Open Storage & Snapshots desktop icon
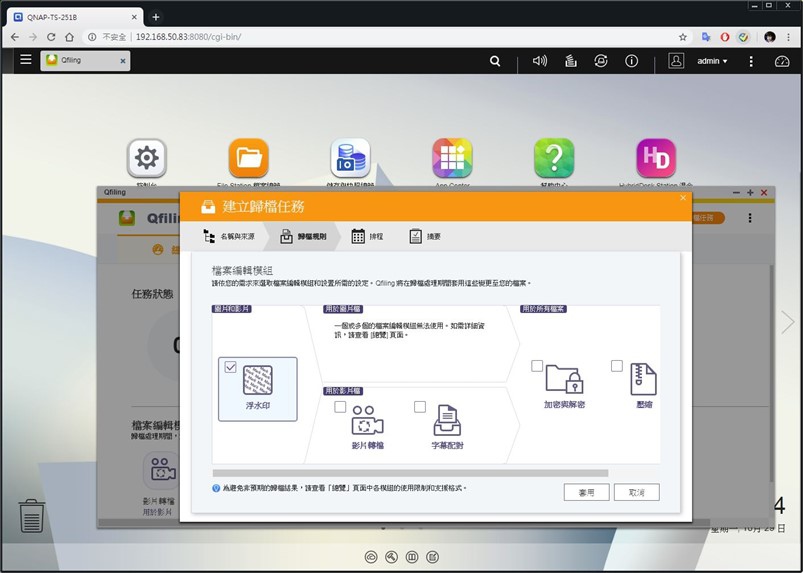 point(350,158)
